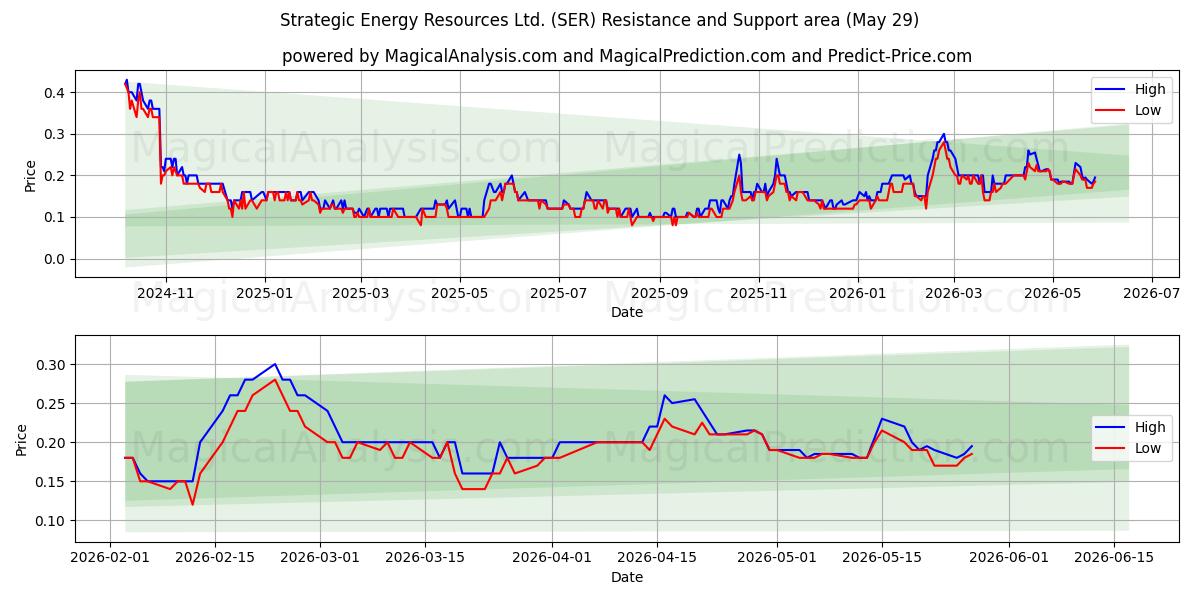Viewport: 1200px width, 600px height.
Task: Click the 2025-11 tick label
Action: tap(758, 294)
